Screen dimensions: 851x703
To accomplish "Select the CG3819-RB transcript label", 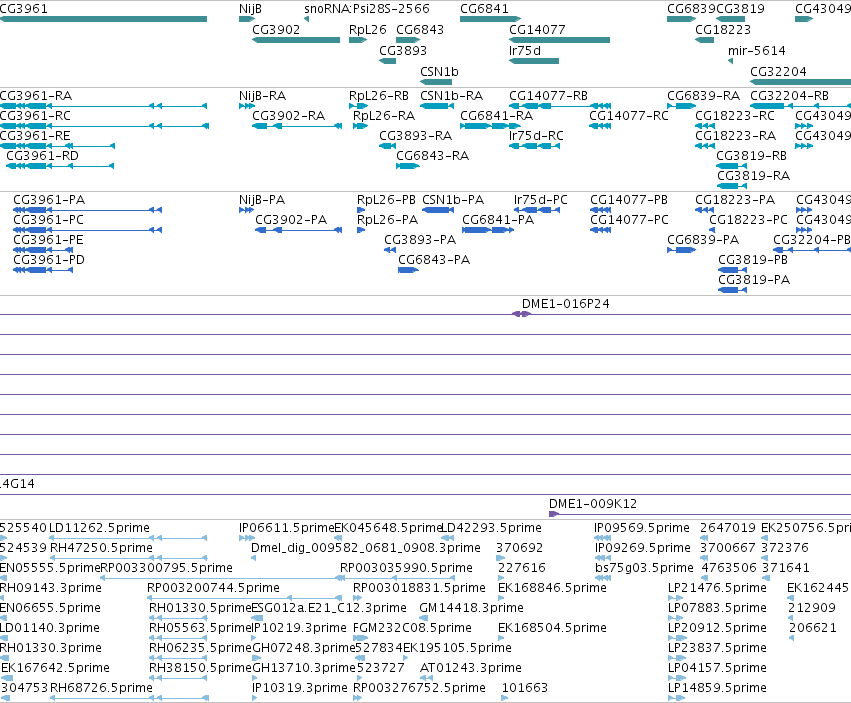I will pyautogui.click(x=751, y=156).
